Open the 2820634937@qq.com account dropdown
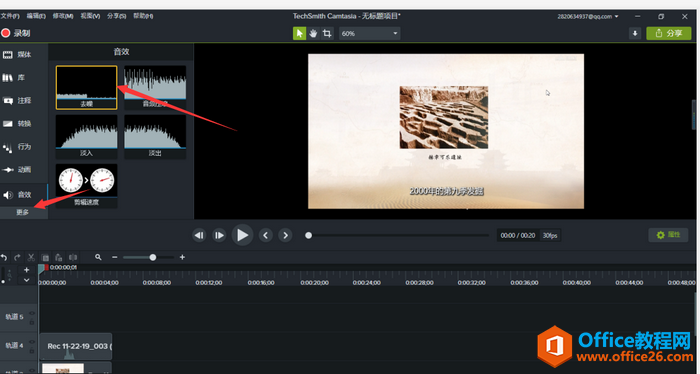This screenshot has height=374, width=700. pos(588,17)
